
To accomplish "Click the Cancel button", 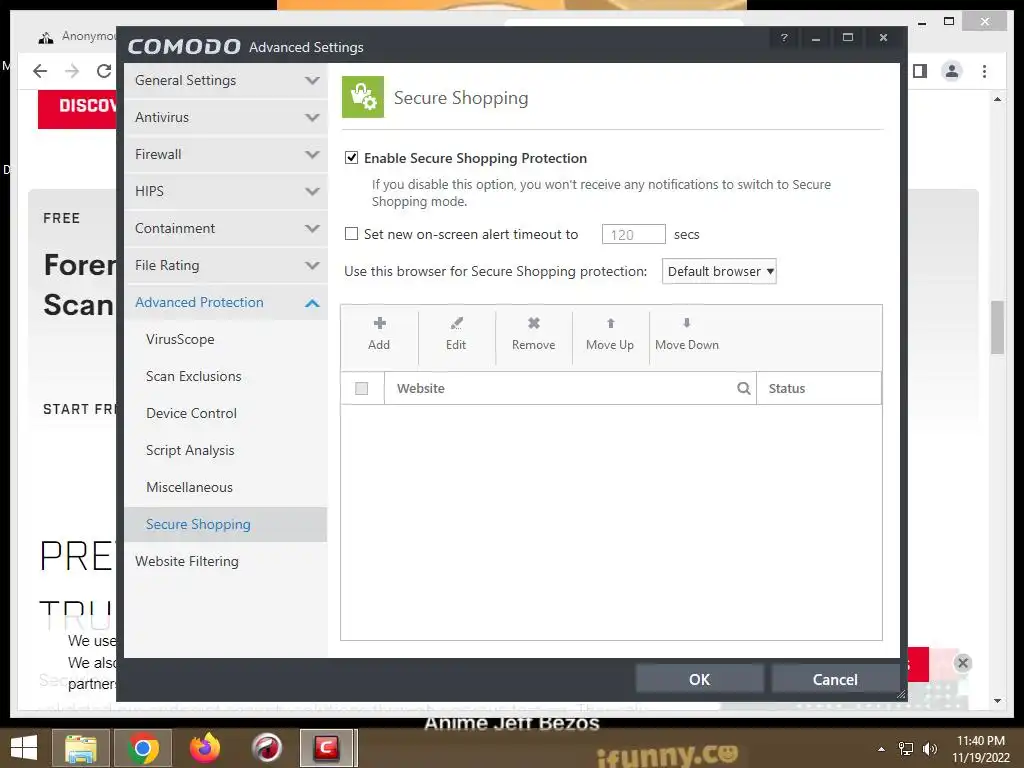I will point(835,679).
